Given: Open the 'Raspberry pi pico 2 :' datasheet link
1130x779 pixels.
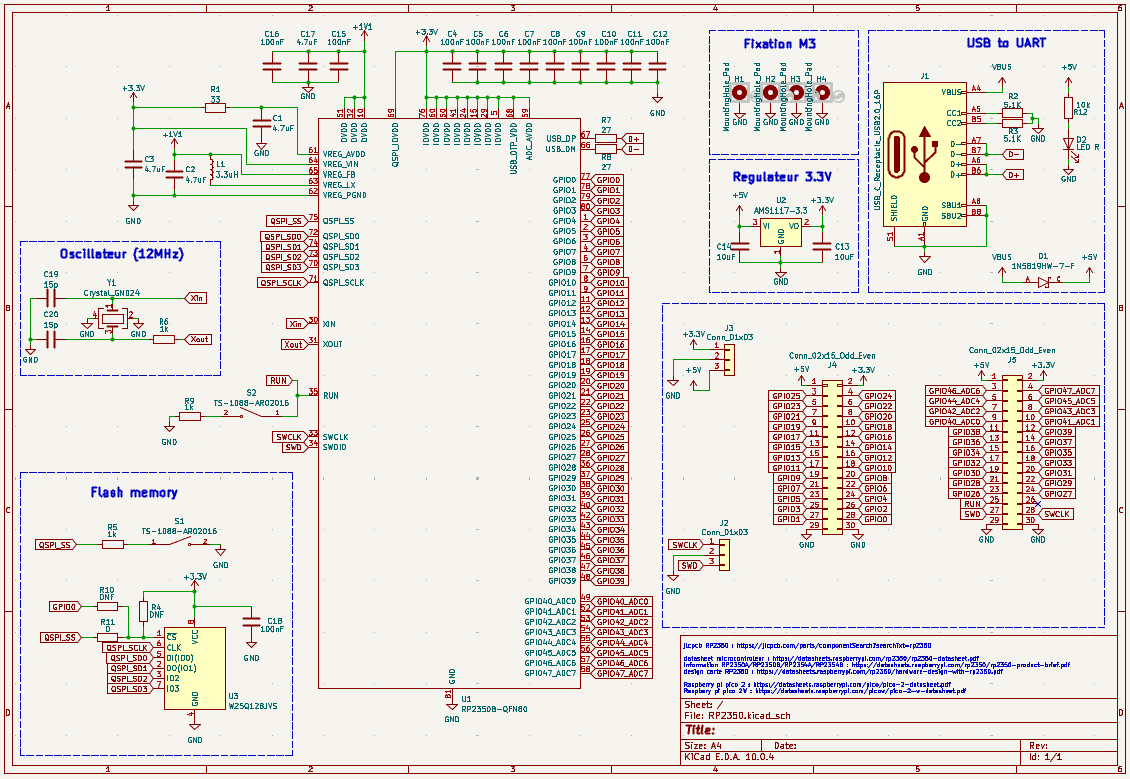Looking at the screenshot, I should (x=817, y=685).
